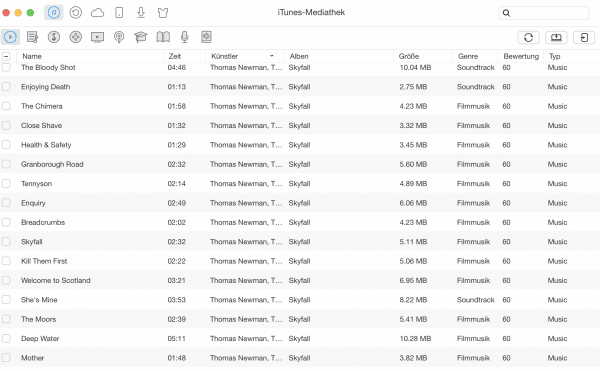
Task: Sort by the Bewertung column header
Action: [x=521, y=56]
